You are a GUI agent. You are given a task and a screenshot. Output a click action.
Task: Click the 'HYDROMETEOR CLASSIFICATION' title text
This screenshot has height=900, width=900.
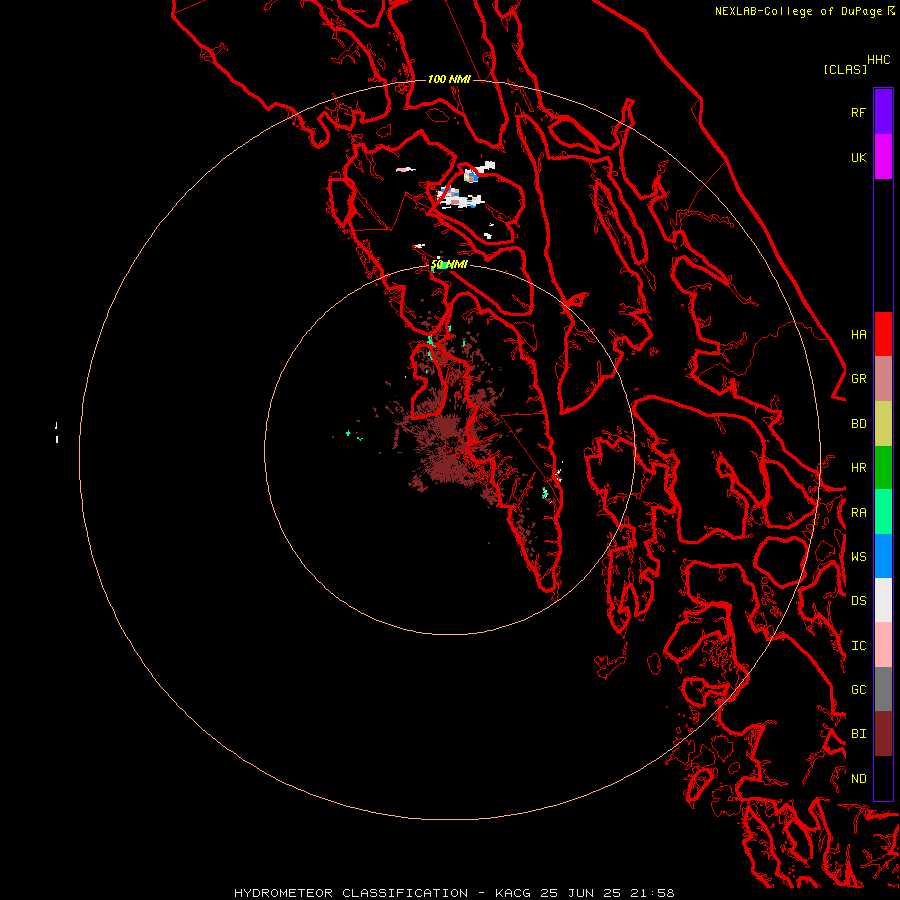(x=351, y=893)
